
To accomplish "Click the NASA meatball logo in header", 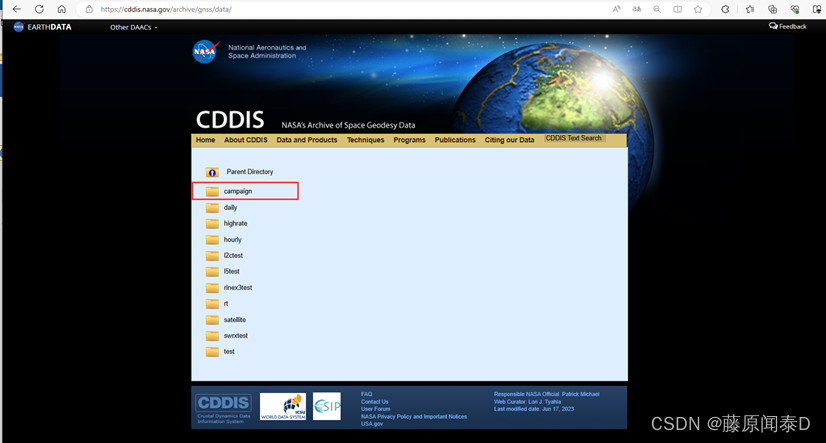I will (205, 52).
